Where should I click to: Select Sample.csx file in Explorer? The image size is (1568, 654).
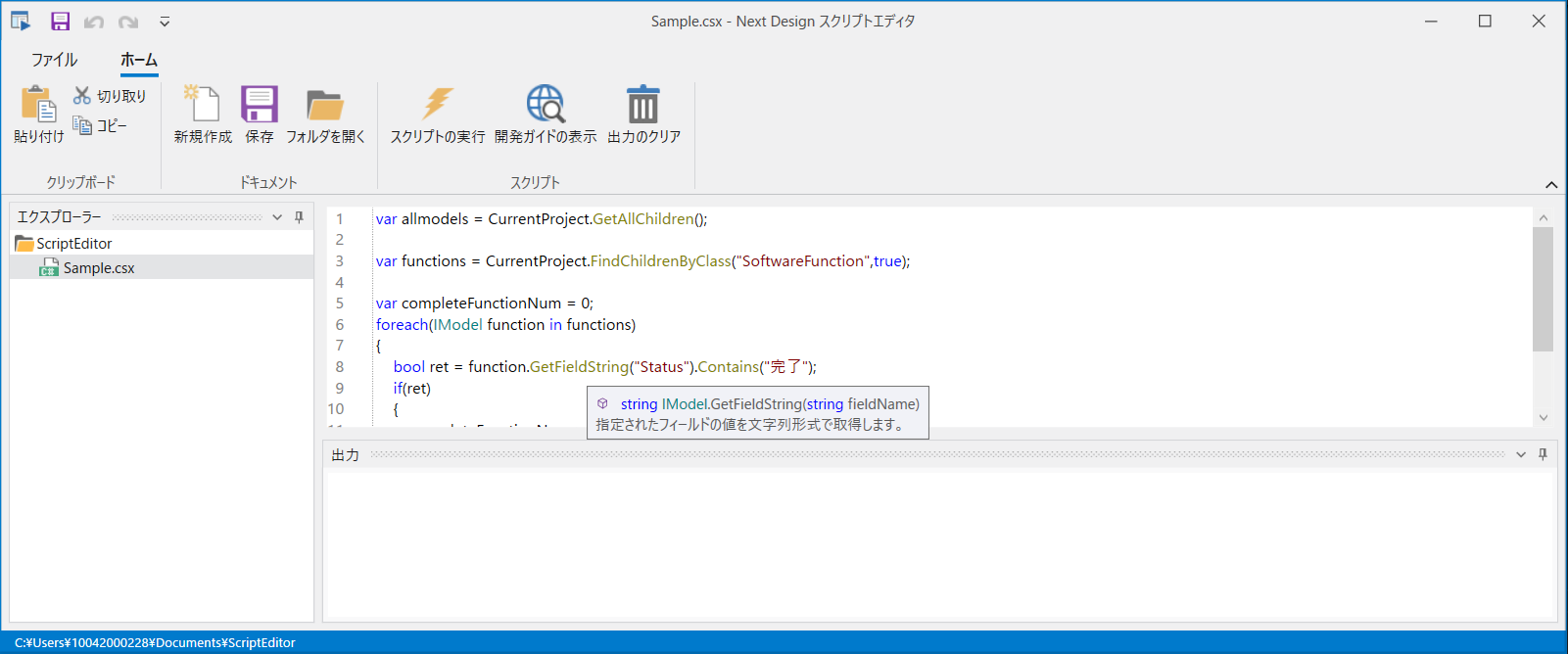click(162, 267)
